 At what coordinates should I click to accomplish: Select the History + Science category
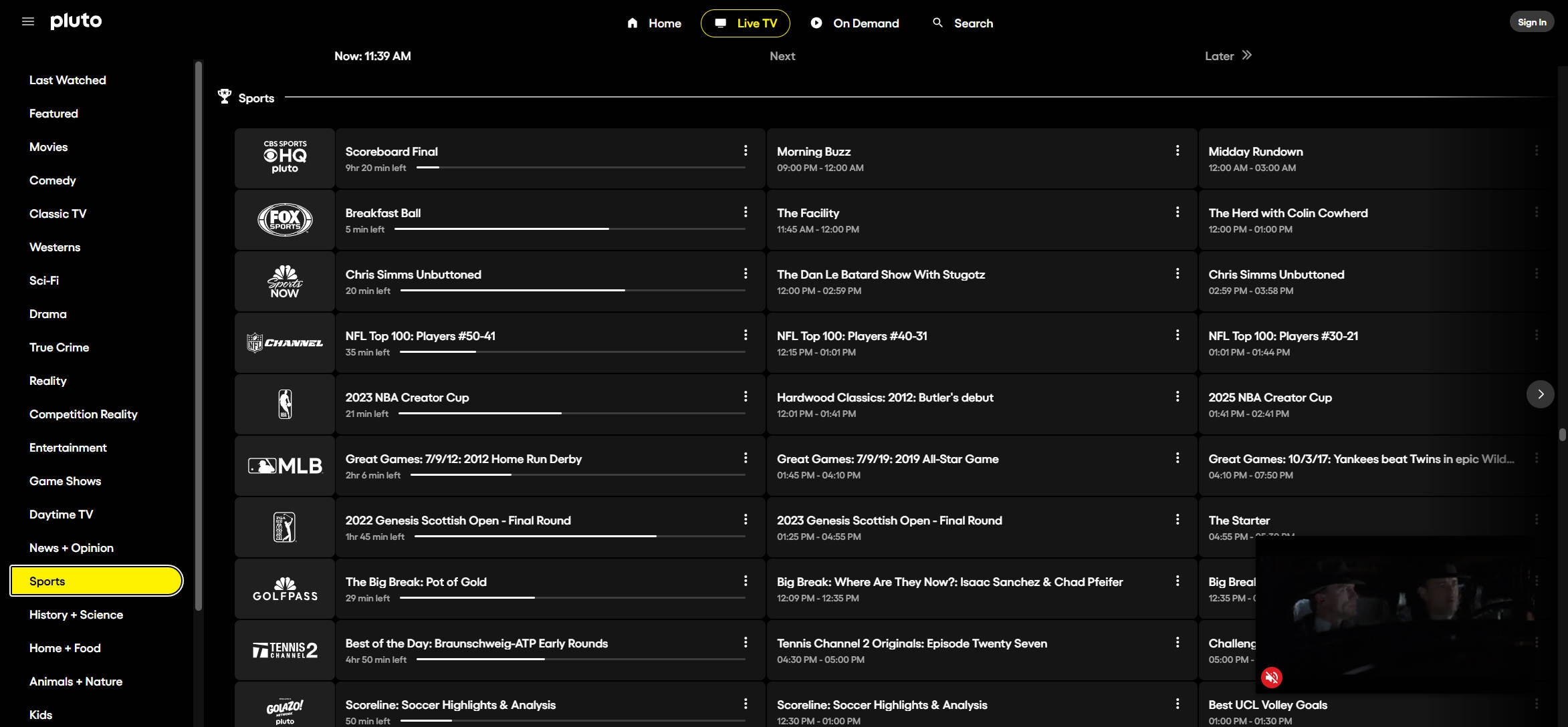pos(76,615)
